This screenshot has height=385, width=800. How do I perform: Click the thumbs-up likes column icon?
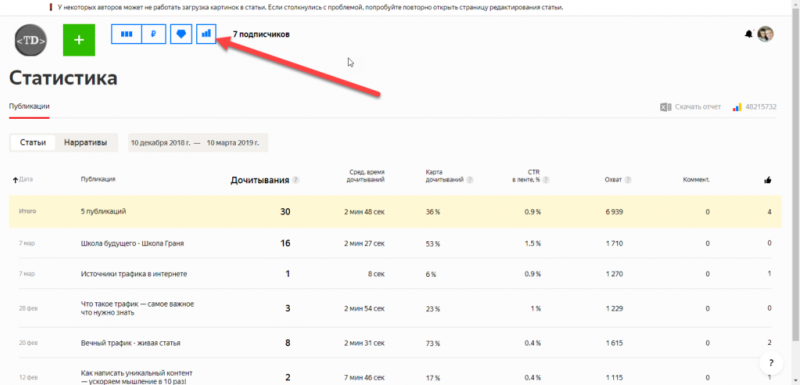click(x=768, y=179)
